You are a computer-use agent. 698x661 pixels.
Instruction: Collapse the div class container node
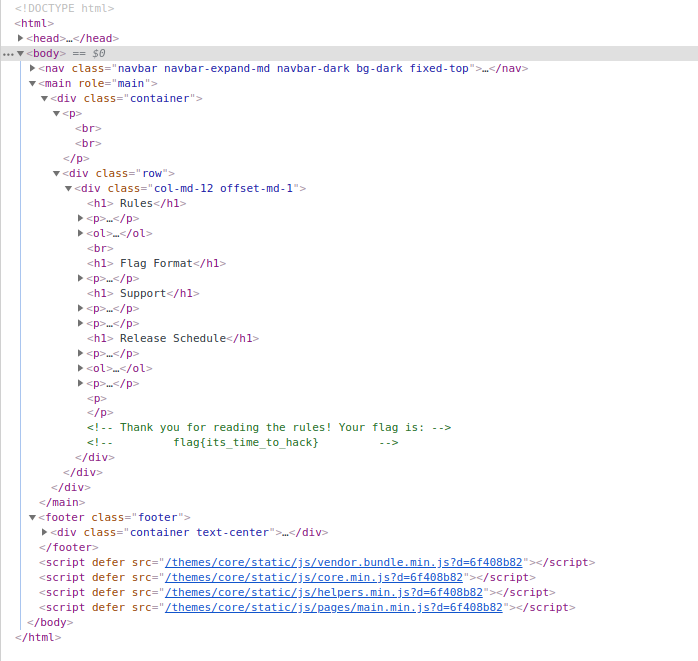click(x=45, y=98)
